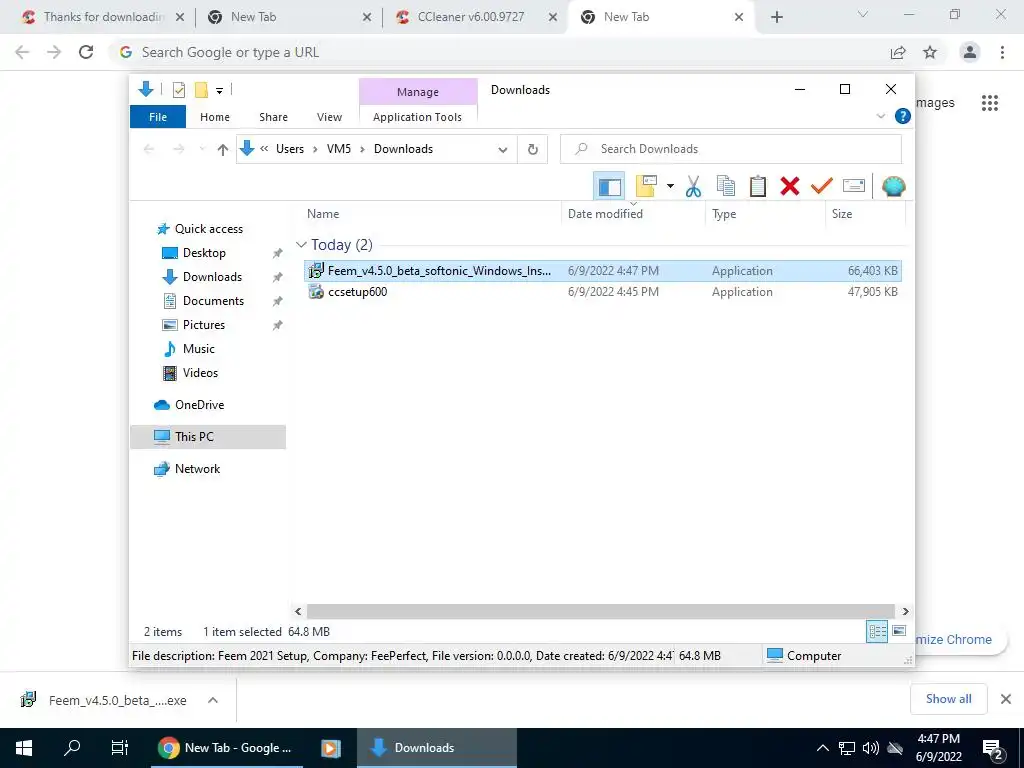Open the File menu tab

(x=158, y=117)
